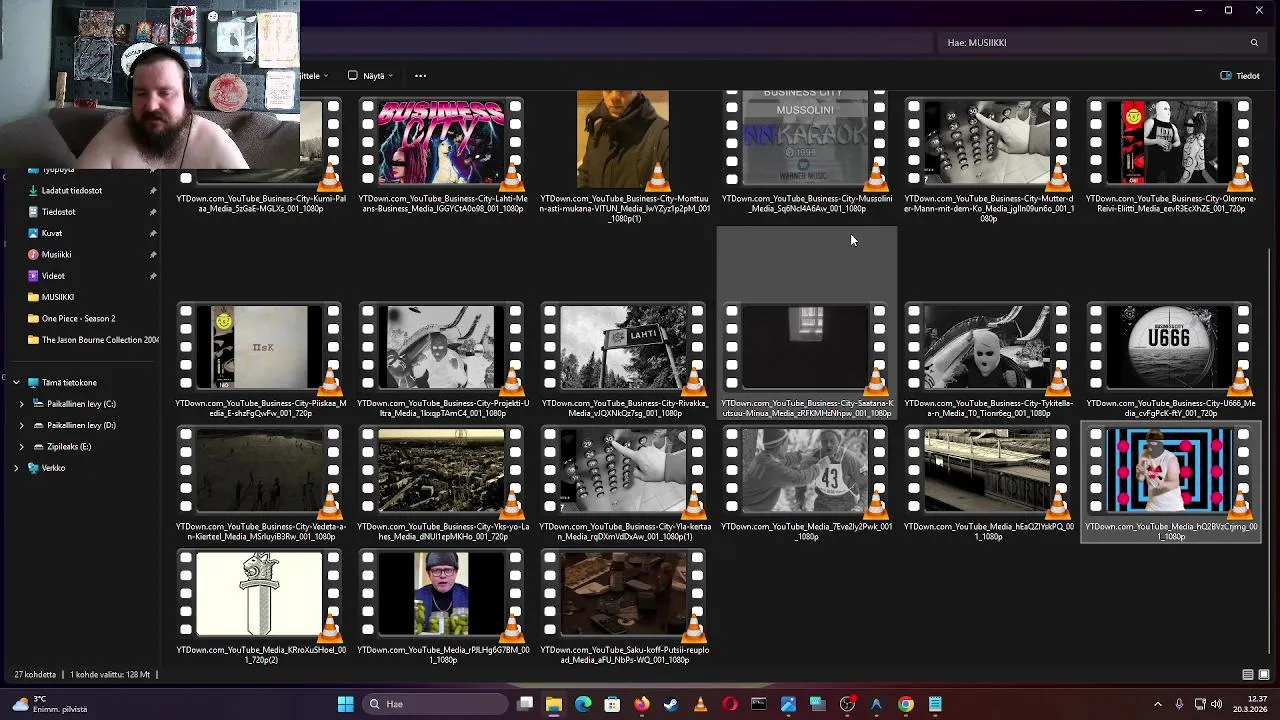Open Notepad from the taskbar
Viewport: 1280px width, 720px height.
(x=935, y=704)
